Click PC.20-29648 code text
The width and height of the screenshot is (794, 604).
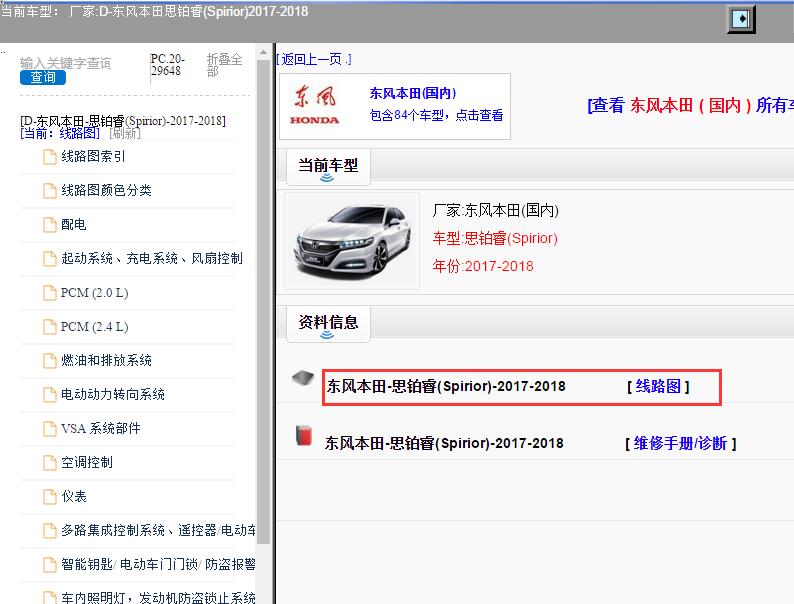pyautogui.click(x=168, y=65)
